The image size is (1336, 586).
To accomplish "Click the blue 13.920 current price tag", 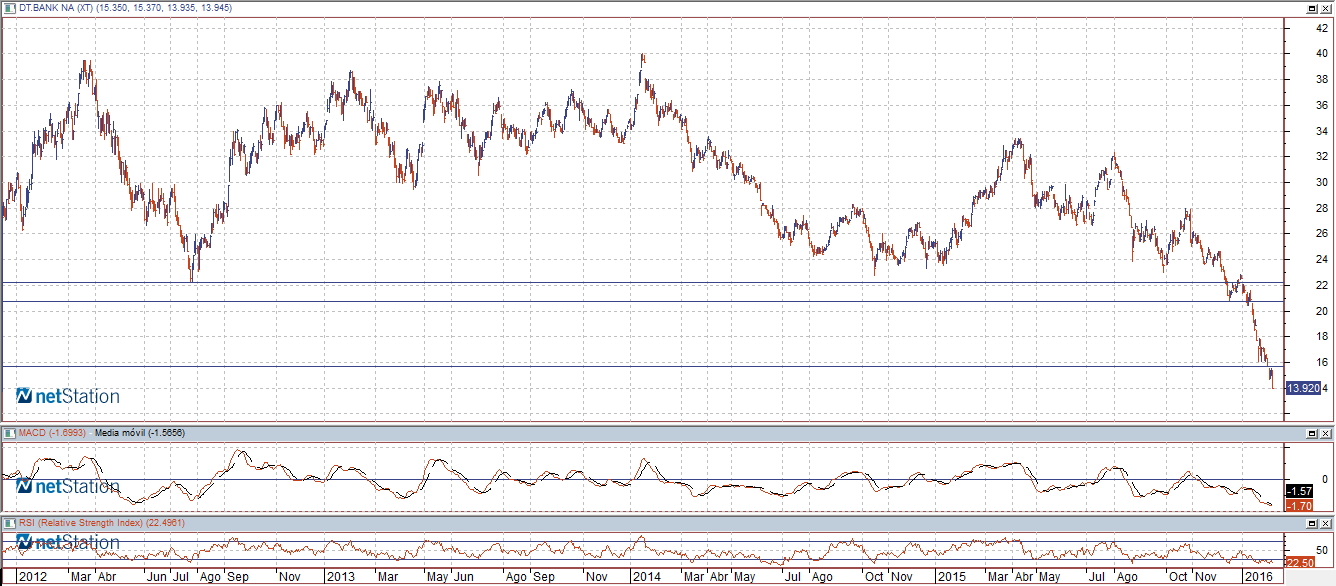I will click(x=1303, y=388).
